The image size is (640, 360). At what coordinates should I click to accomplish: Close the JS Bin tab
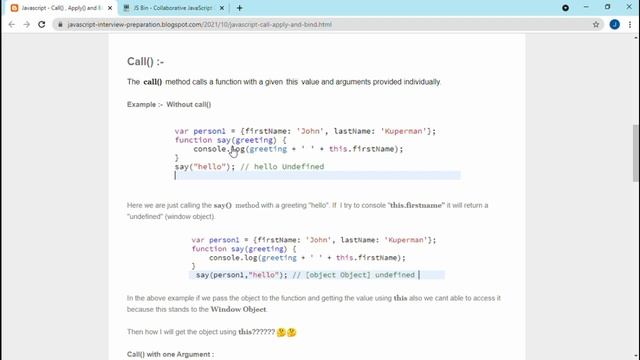coord(222,8)
